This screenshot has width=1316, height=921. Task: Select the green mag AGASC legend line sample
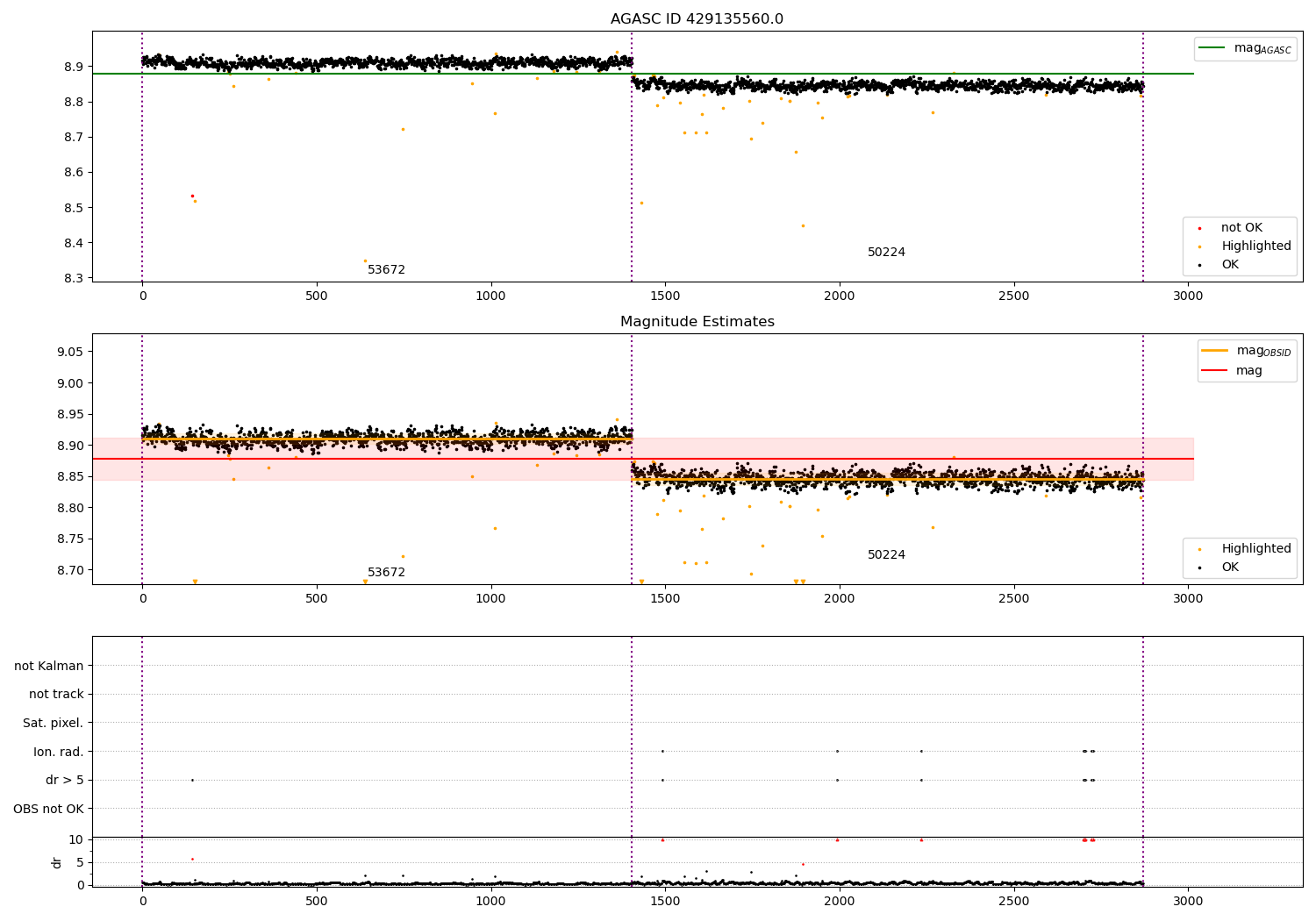point(1212,48)
